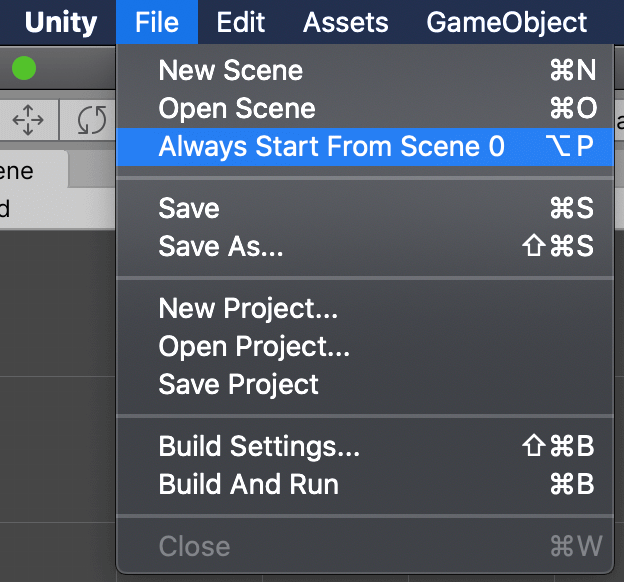Screen dimensions: 624x582
Task: Switch to the Scene tab
Action: [33, 171]
